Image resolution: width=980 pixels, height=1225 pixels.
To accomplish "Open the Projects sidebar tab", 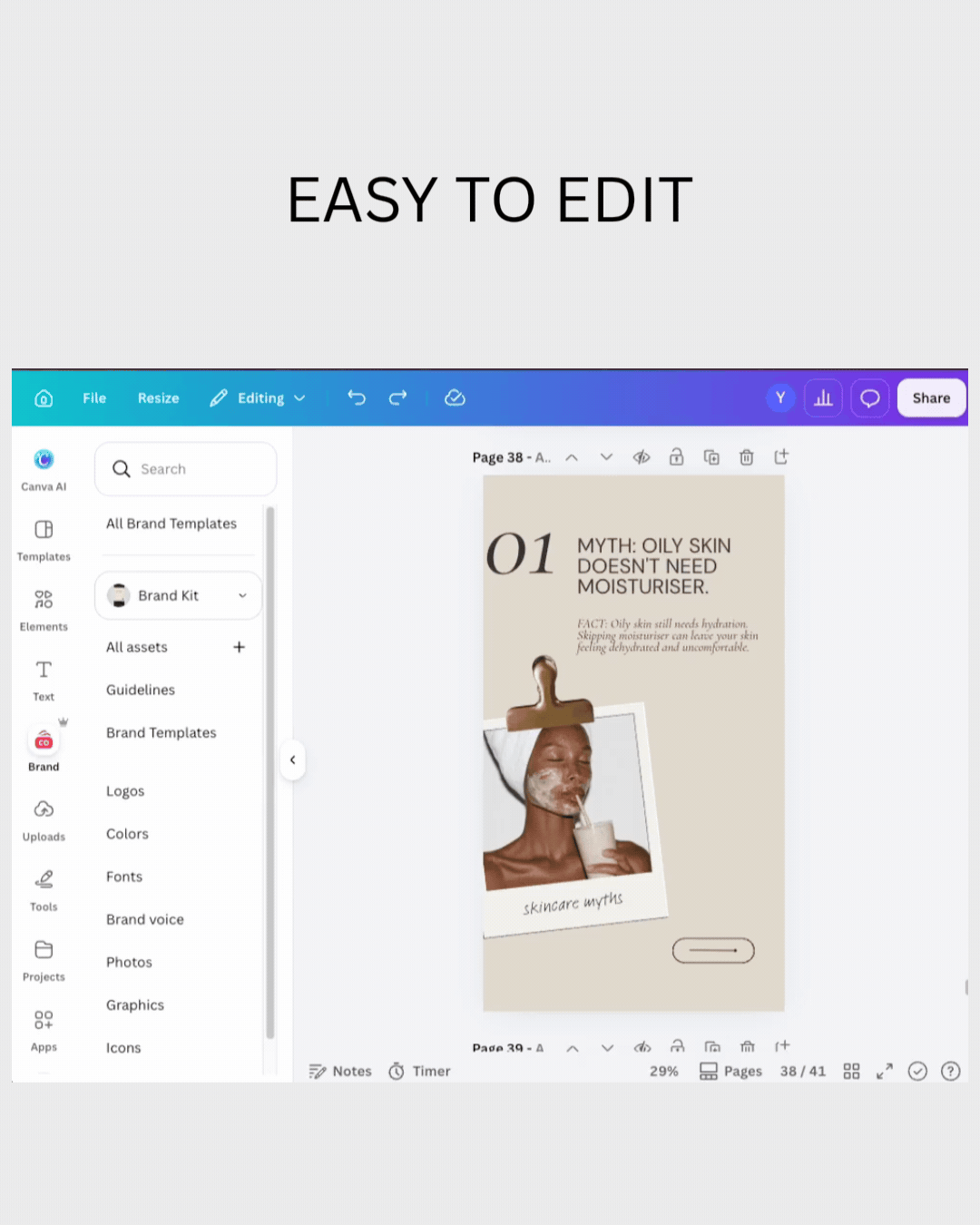I will pyautogui.click(x=44, y=960).
